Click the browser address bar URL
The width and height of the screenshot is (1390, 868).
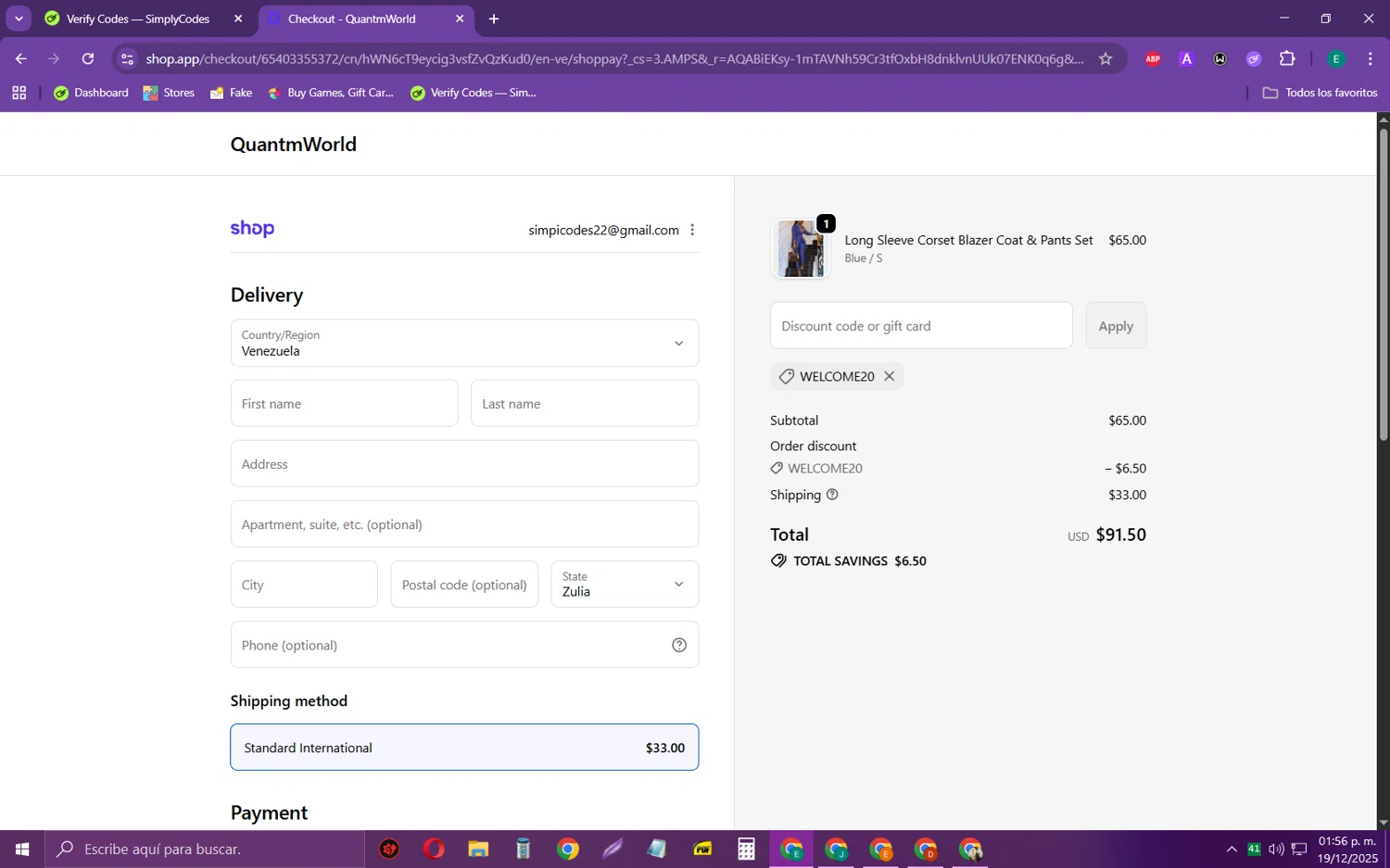613,58
